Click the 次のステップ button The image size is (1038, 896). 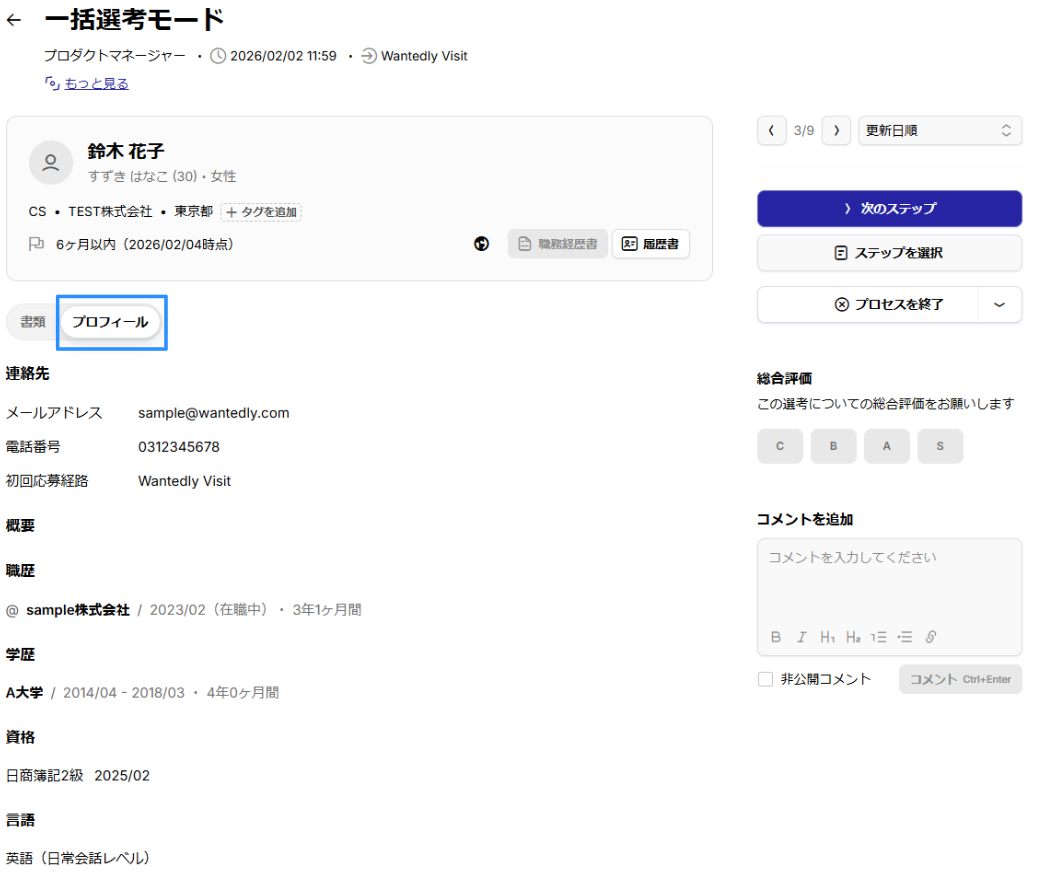point(889,209)
